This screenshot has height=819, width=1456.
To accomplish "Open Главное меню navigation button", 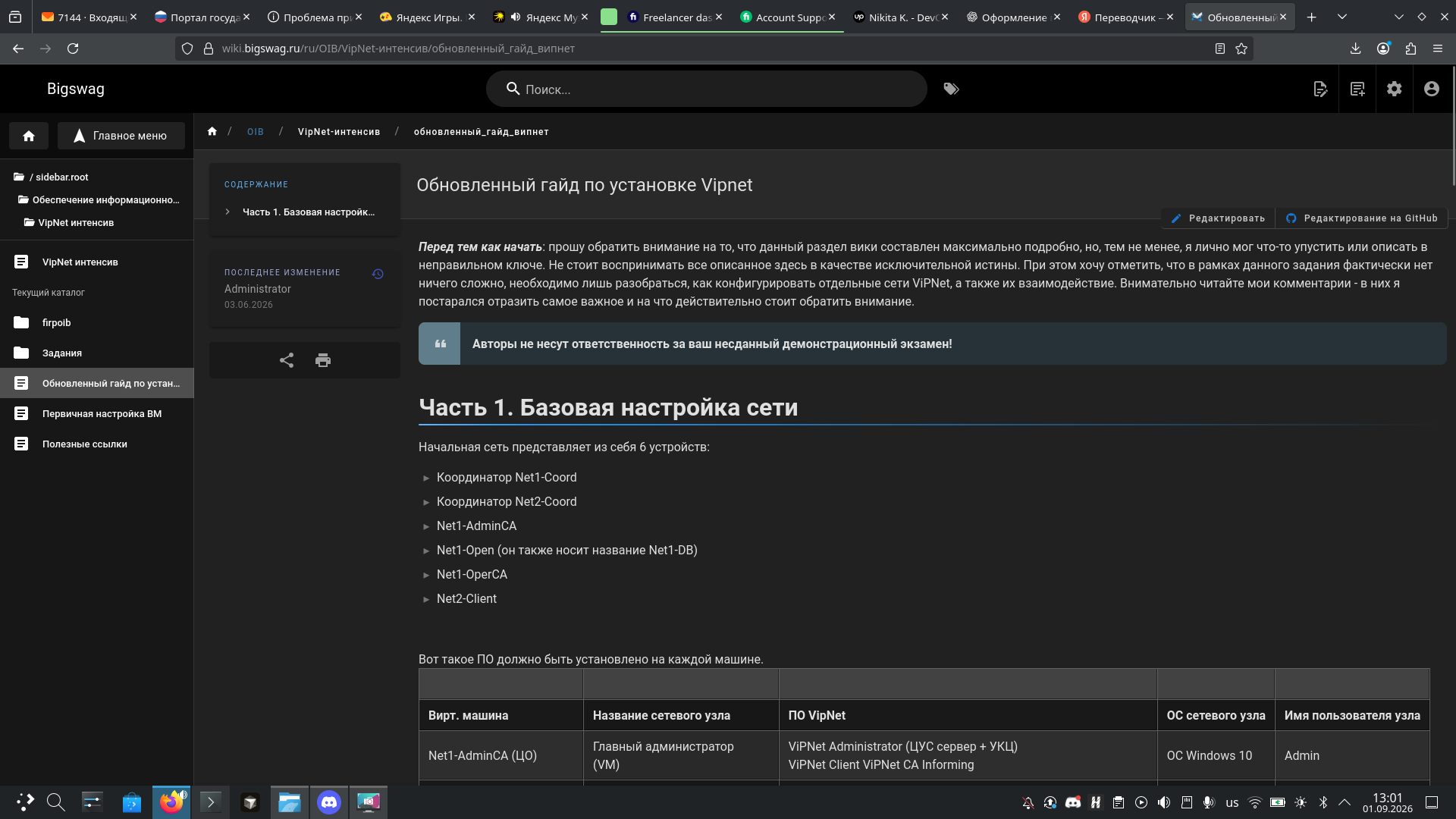I will pos(121,136).
